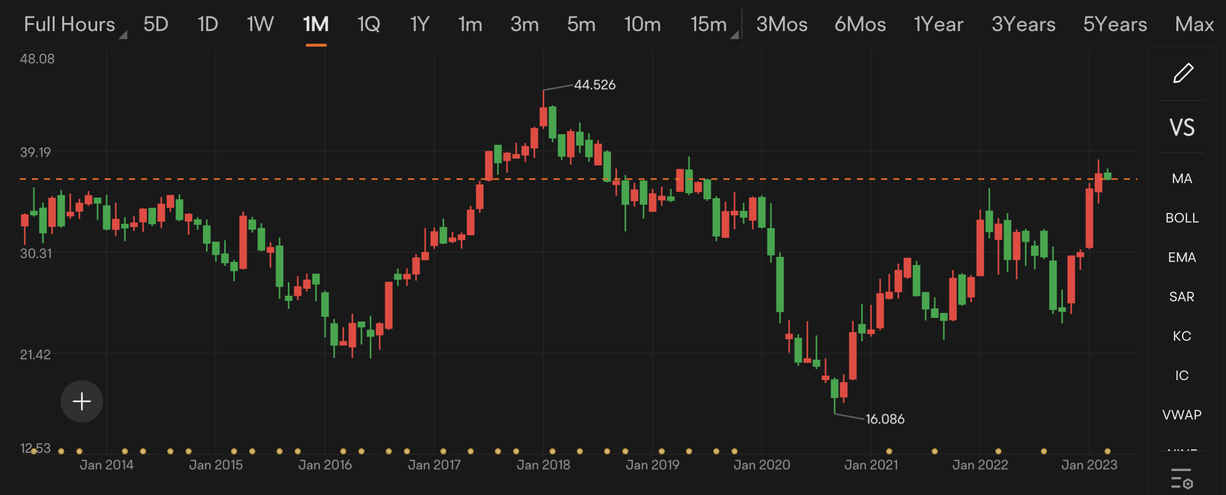This screenshot has height=495, width=1226.
Task: Click the Jan 2014 date label
Action: point(106,465)
